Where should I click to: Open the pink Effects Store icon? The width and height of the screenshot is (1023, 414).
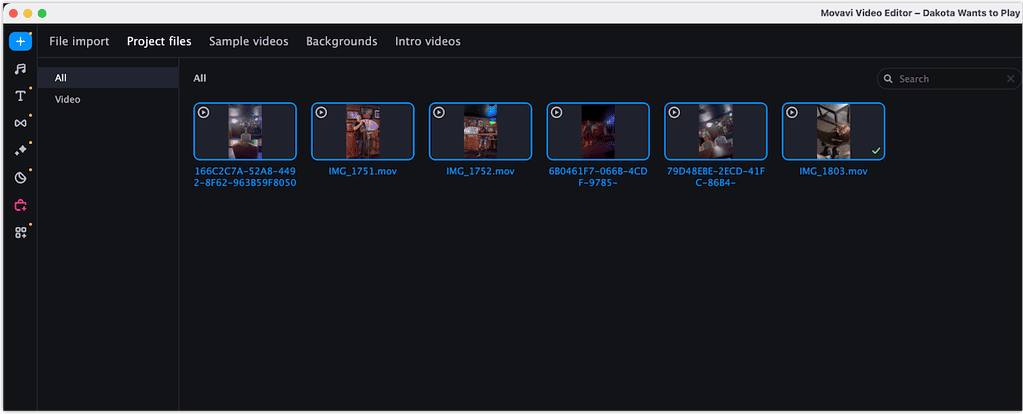(20, 205)
